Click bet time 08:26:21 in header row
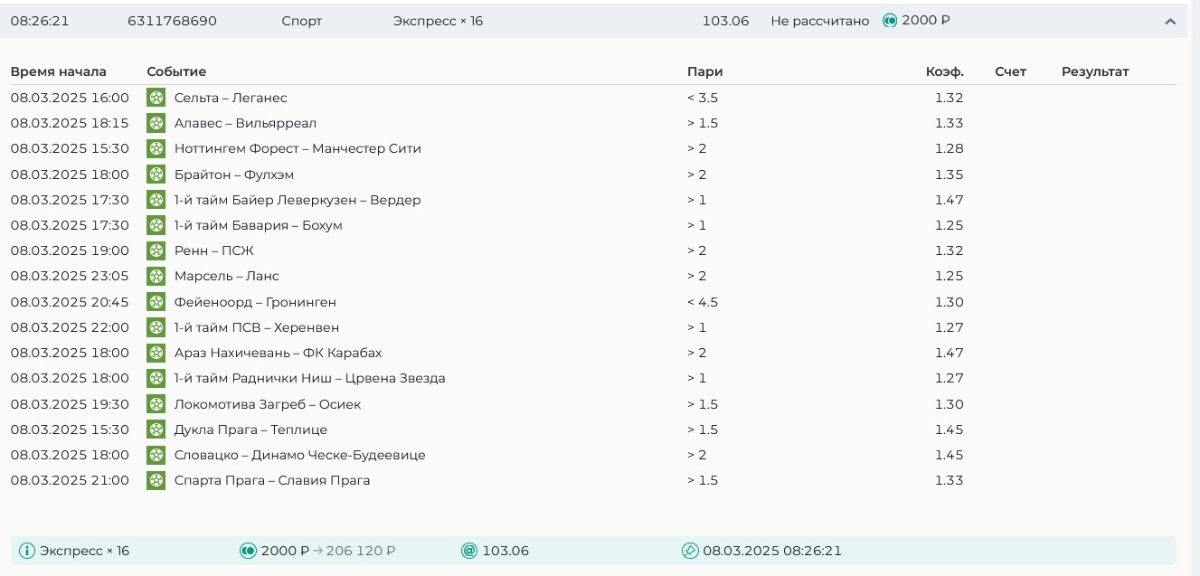1200x576 pixels. pos(39,21)
